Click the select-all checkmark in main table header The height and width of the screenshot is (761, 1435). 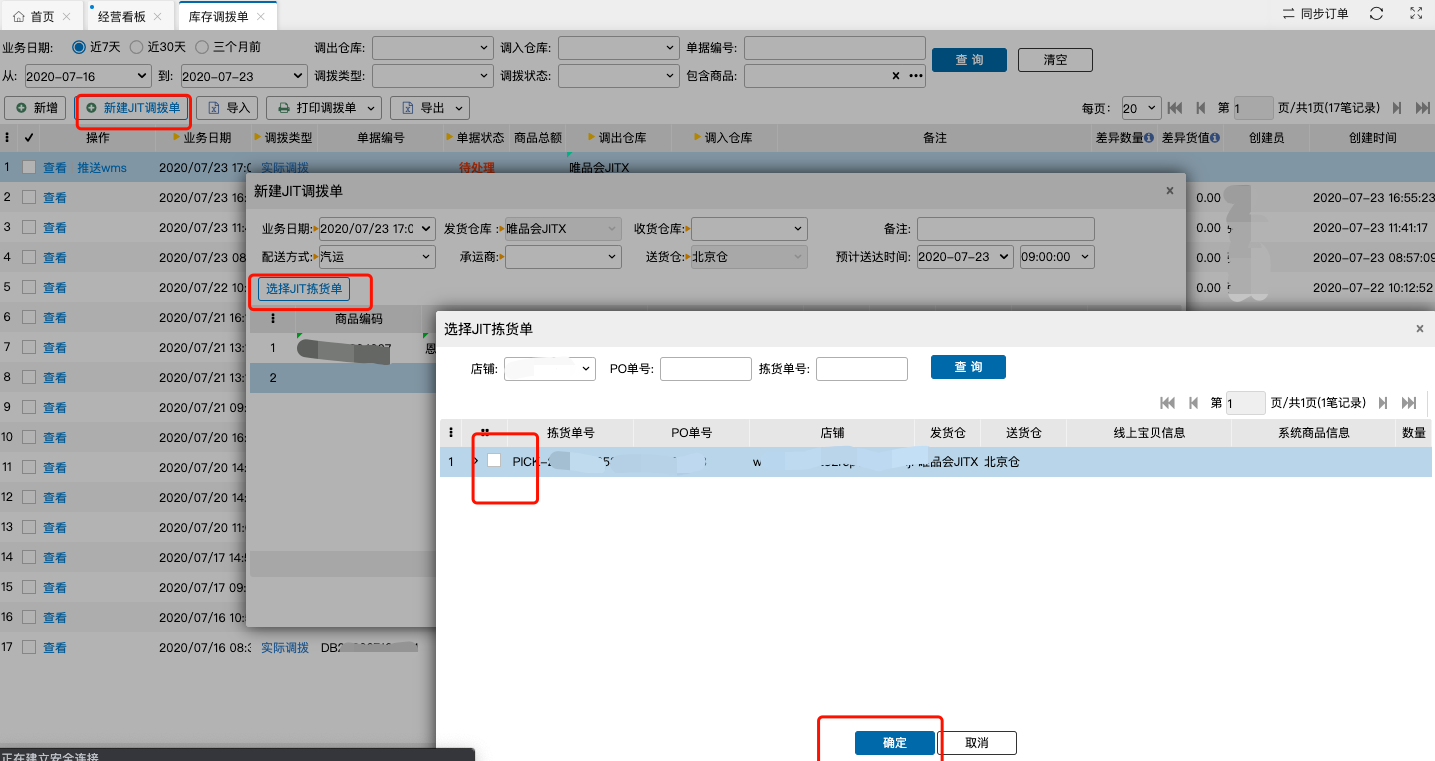(x=29, y=138)
